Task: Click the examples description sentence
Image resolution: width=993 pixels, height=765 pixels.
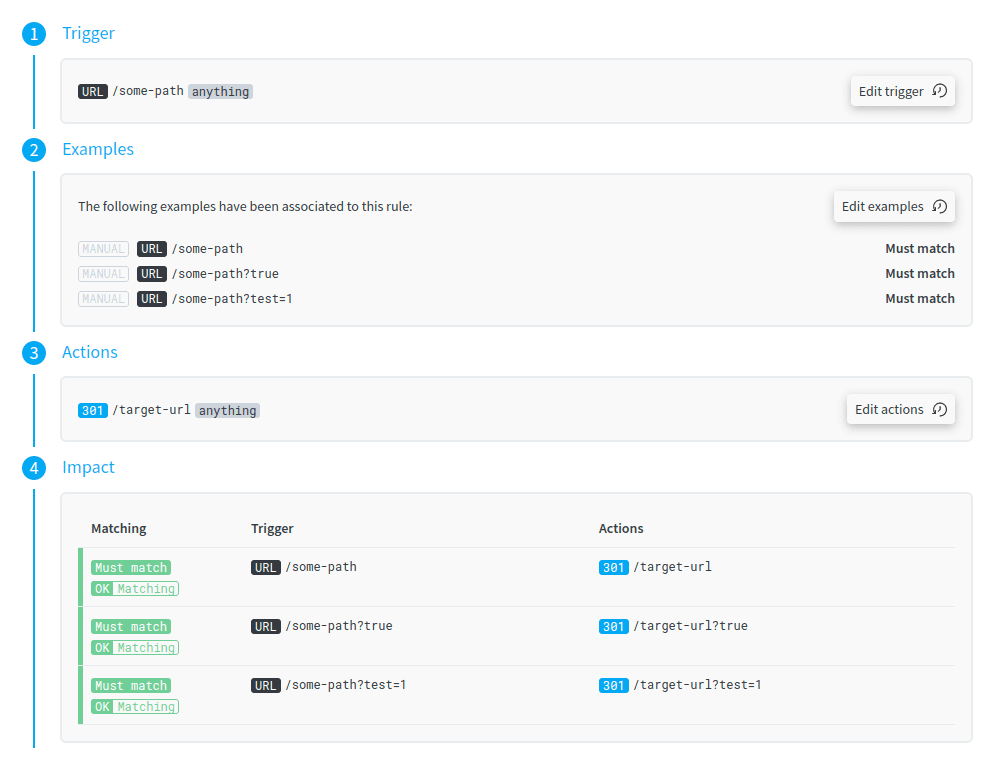Action: click(245, 206)
